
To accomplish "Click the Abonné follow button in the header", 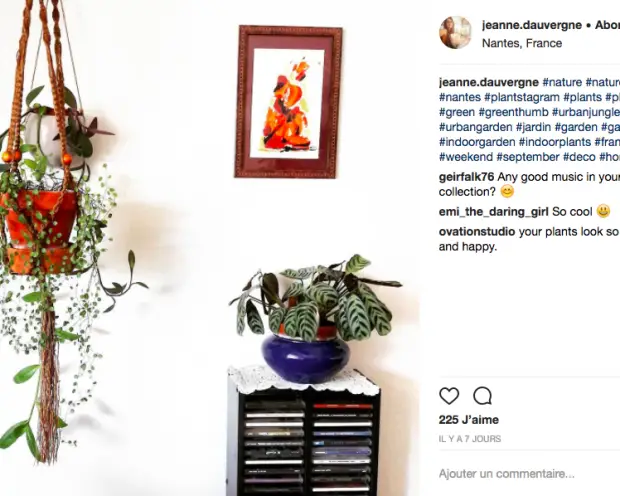I will pyautogui.click(x=607, y=25).
